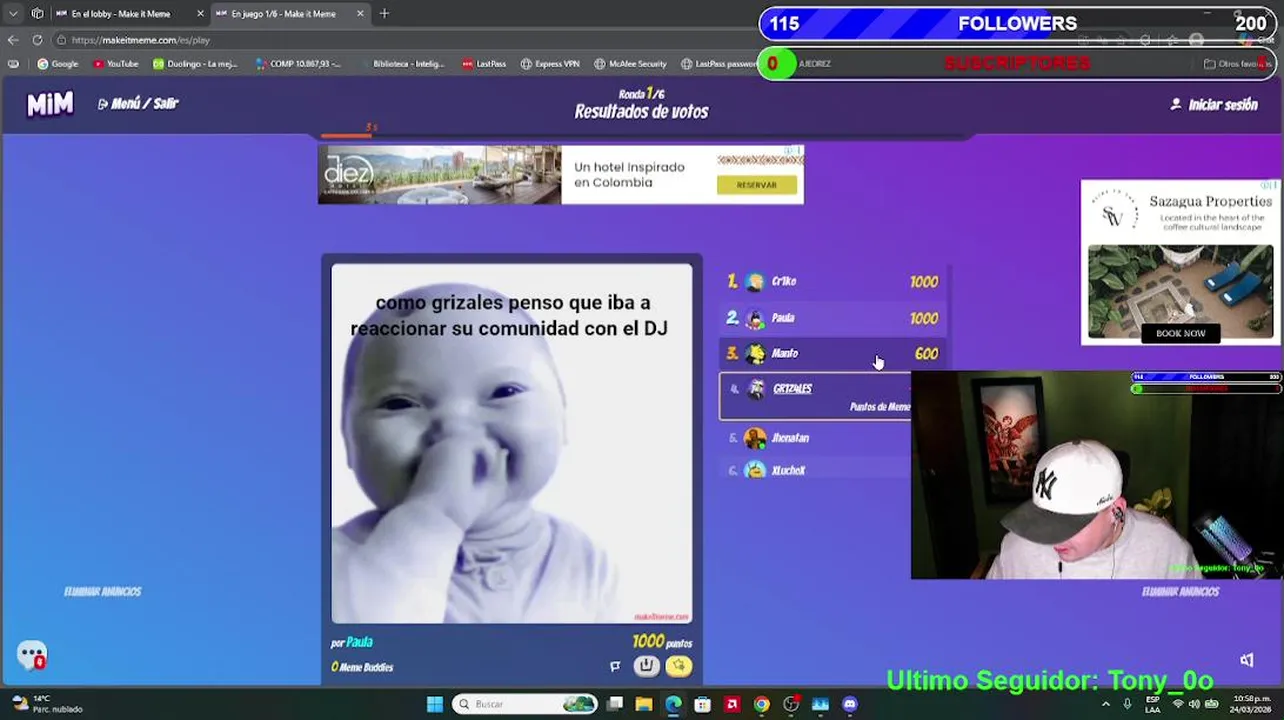The height and width of the screenshot is (720, 1284).
Task: Open the McAfee Security bookmark
Action: pos(630,64)
